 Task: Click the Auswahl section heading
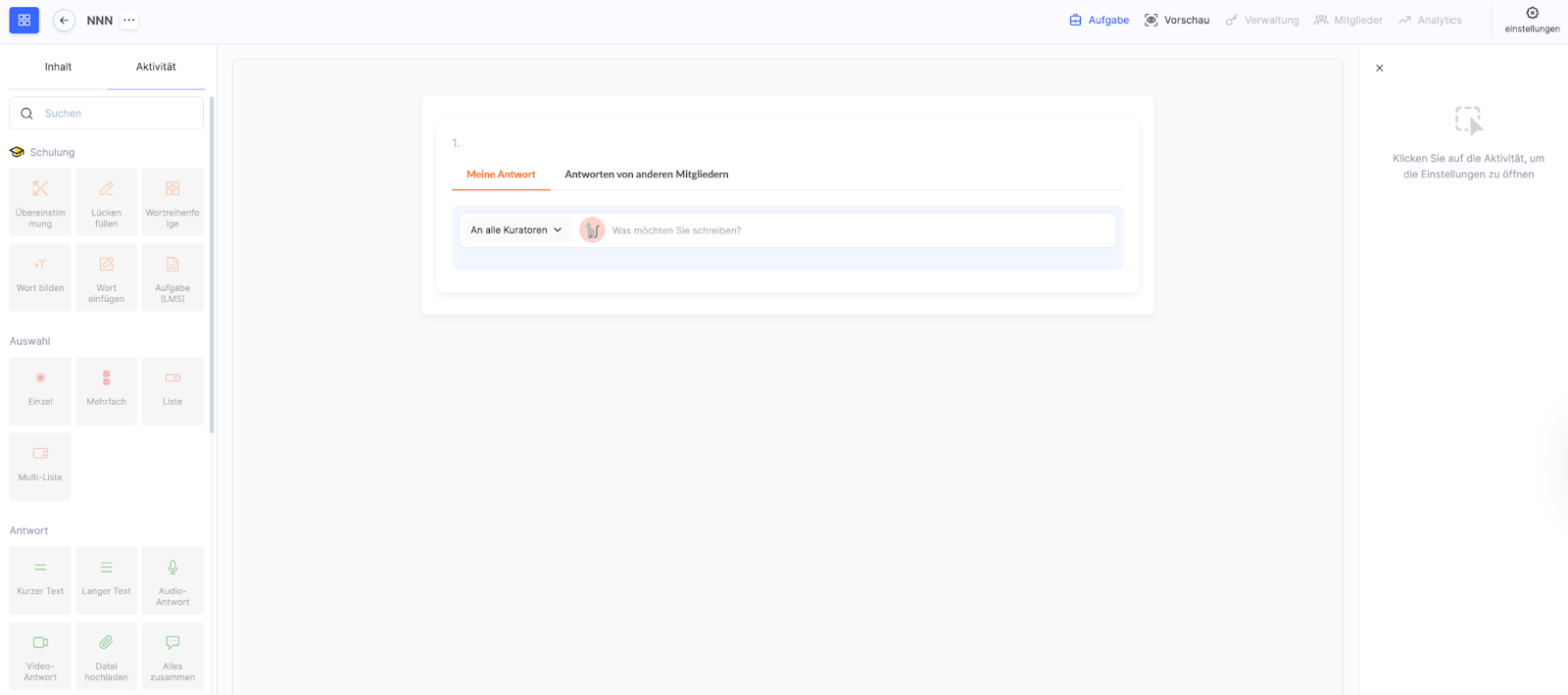pyautogui.click(x=29, y=341)
